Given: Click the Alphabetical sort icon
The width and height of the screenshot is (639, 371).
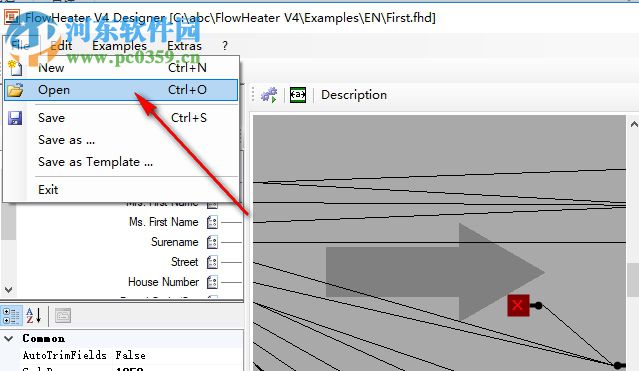Looking at the screenshot, I should tap(33, 316).
